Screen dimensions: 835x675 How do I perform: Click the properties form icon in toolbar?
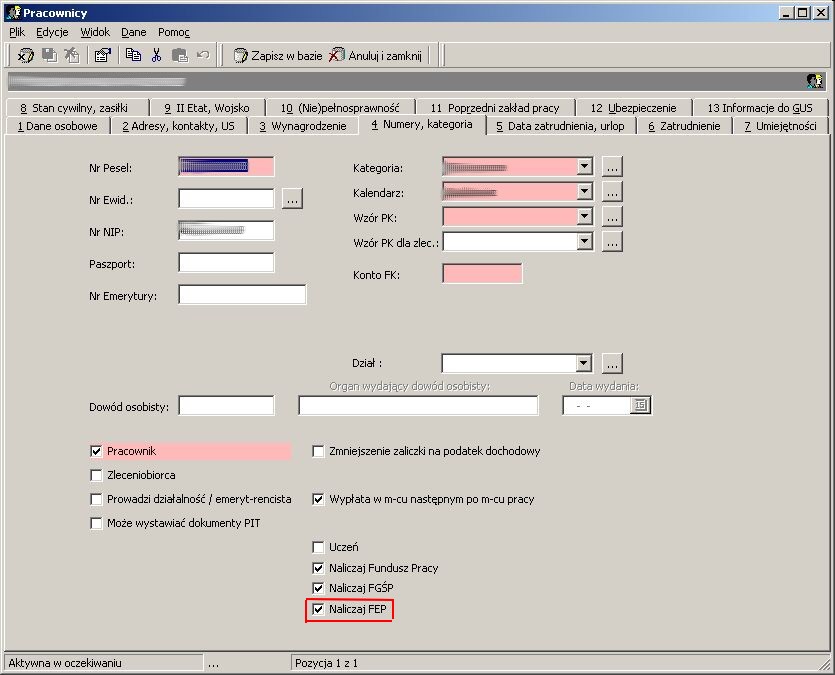[102, 55]
